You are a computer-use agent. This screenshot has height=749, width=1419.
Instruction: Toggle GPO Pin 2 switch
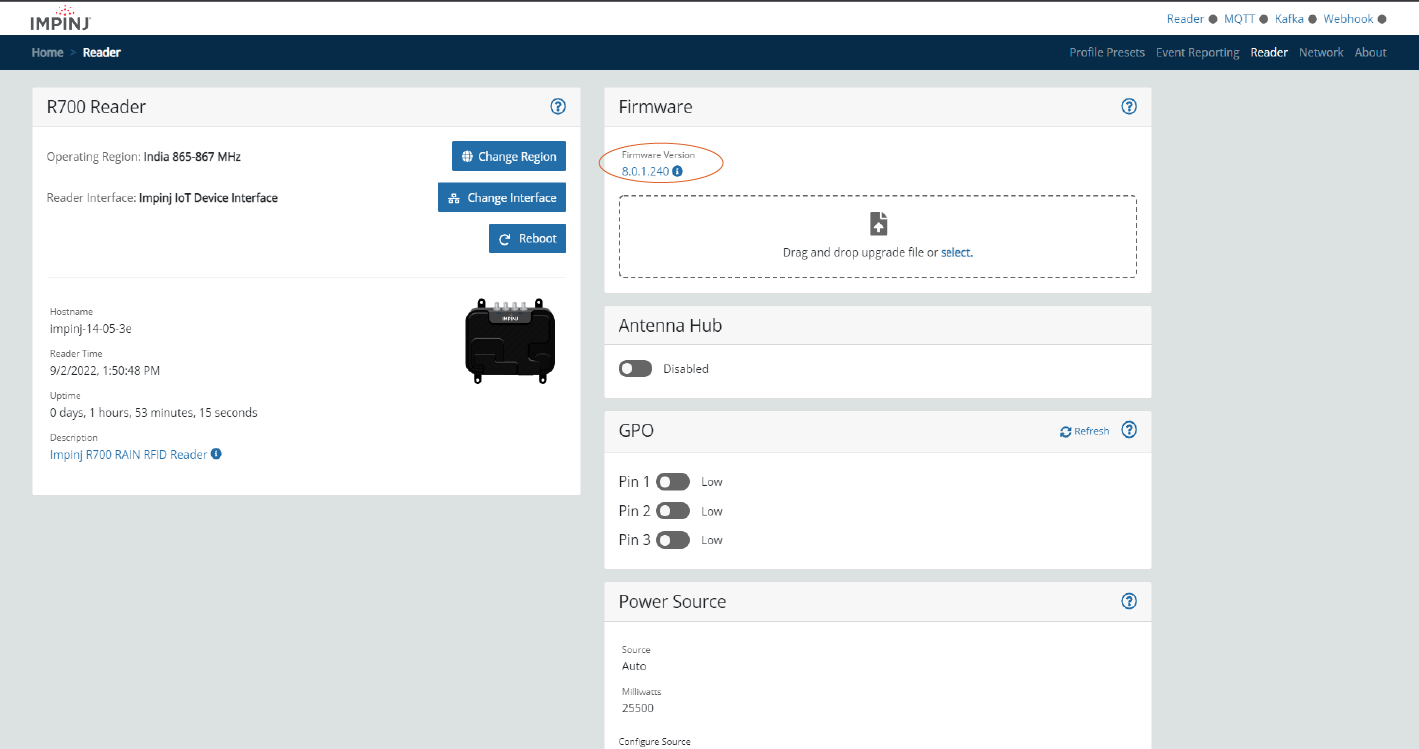(672, 511)
